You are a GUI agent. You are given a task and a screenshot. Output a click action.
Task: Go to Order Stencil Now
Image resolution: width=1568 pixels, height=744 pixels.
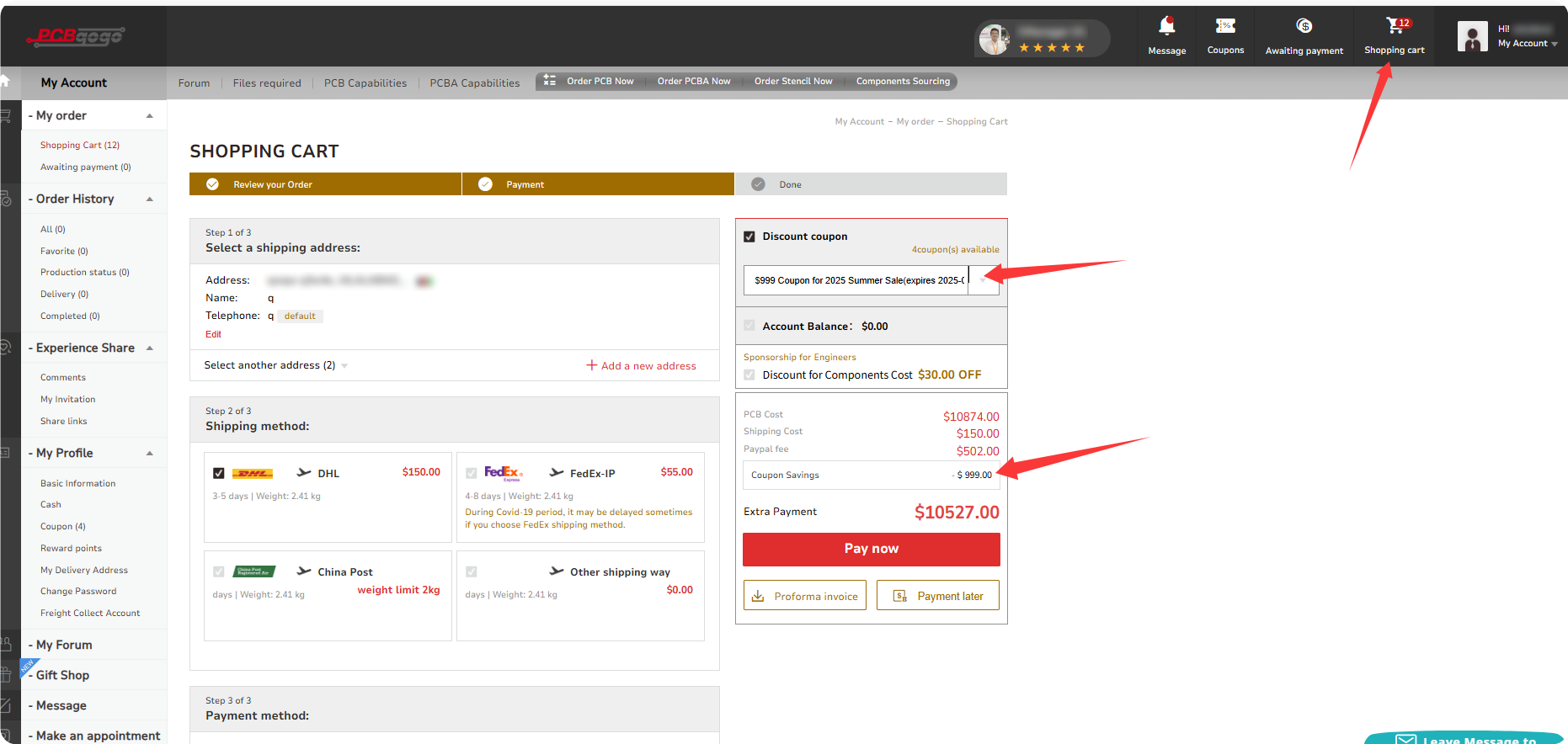[x=793, y=81]
